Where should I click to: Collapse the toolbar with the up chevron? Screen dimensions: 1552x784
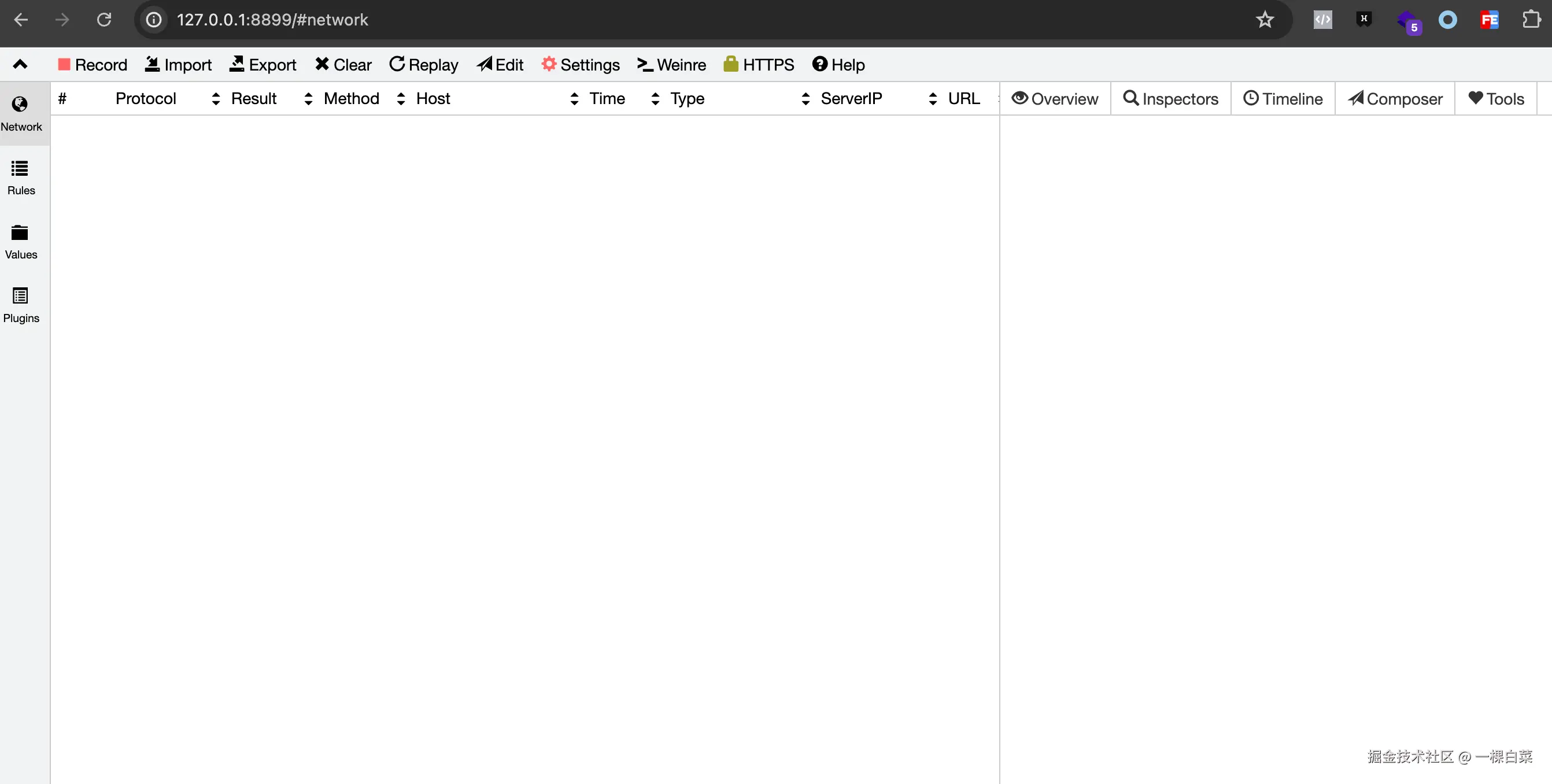(20, 65)
